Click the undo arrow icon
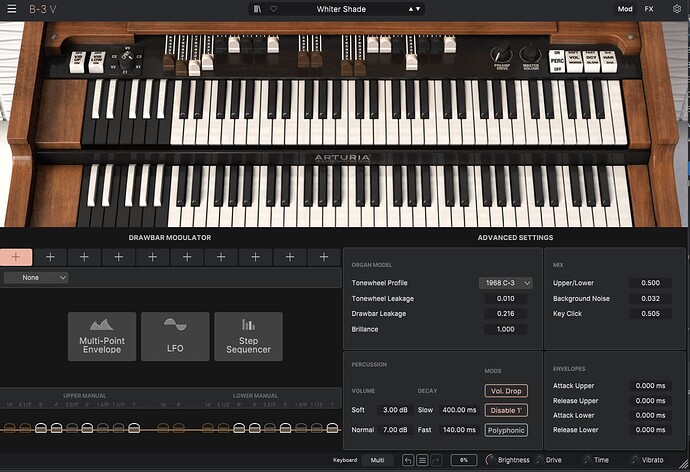The width and height of the screenshot is (690, 472). pos(408,460)
